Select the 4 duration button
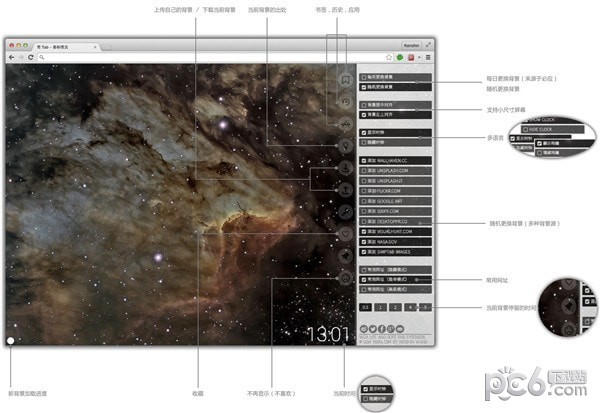600x413 pixels. tap(410, 307)
